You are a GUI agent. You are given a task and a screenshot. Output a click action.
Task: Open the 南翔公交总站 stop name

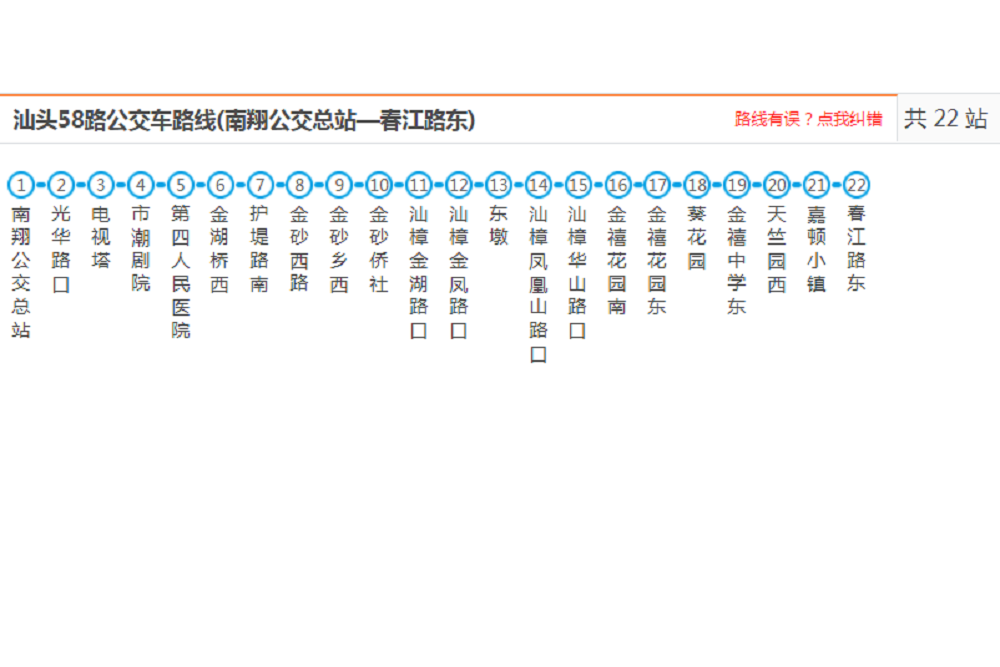pyautogui.click(x=21, y=272)
